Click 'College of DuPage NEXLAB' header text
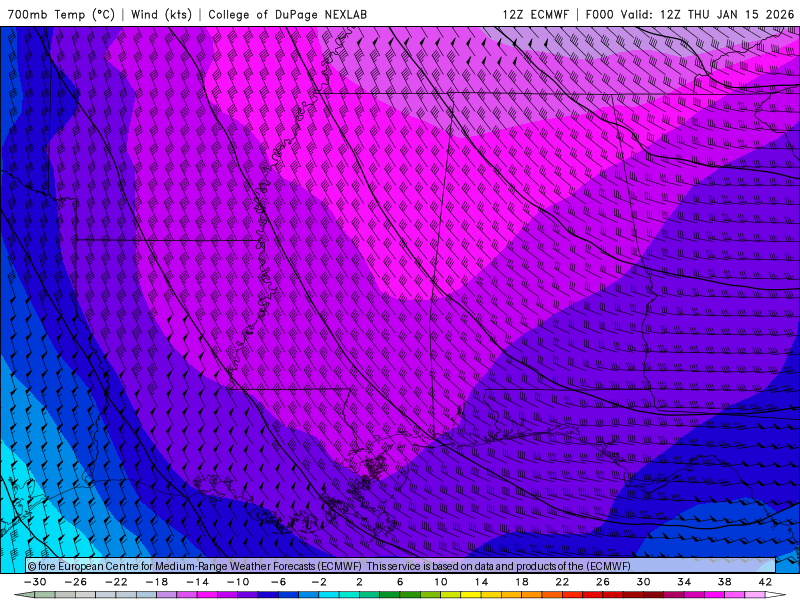Screen dimensions: 800x600 287,14
